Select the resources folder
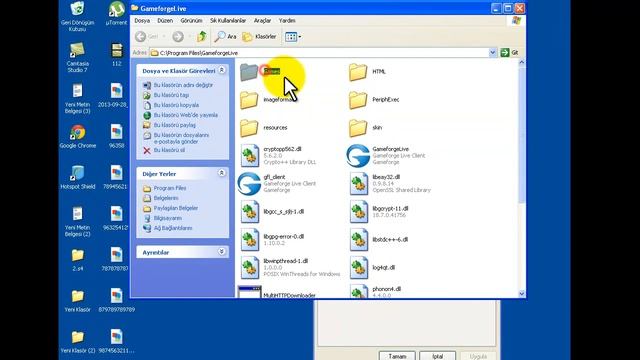Screen dimensions: 640x360 pos(264,128)
